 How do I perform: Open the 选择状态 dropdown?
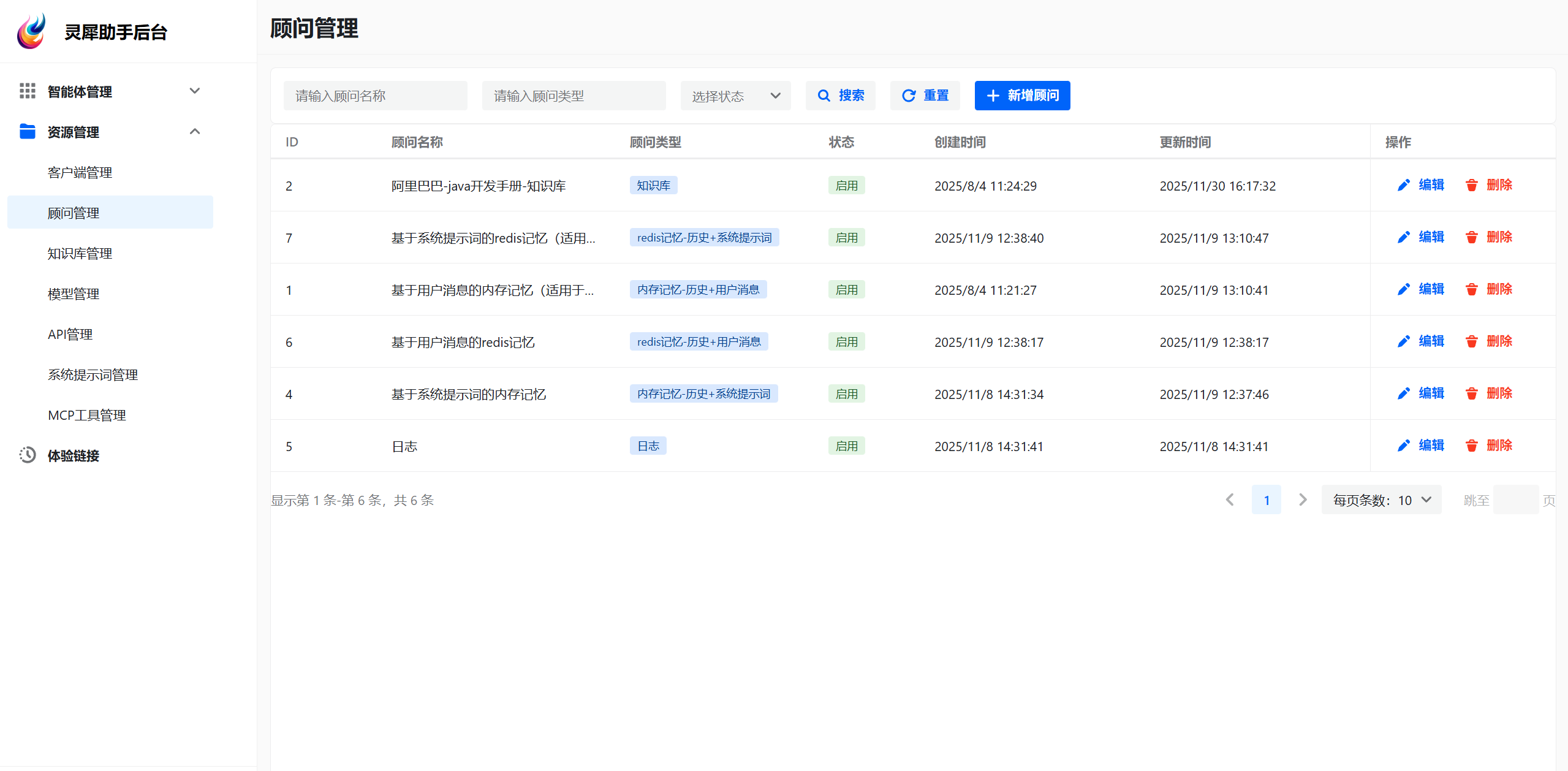click(x=735, y=96)
